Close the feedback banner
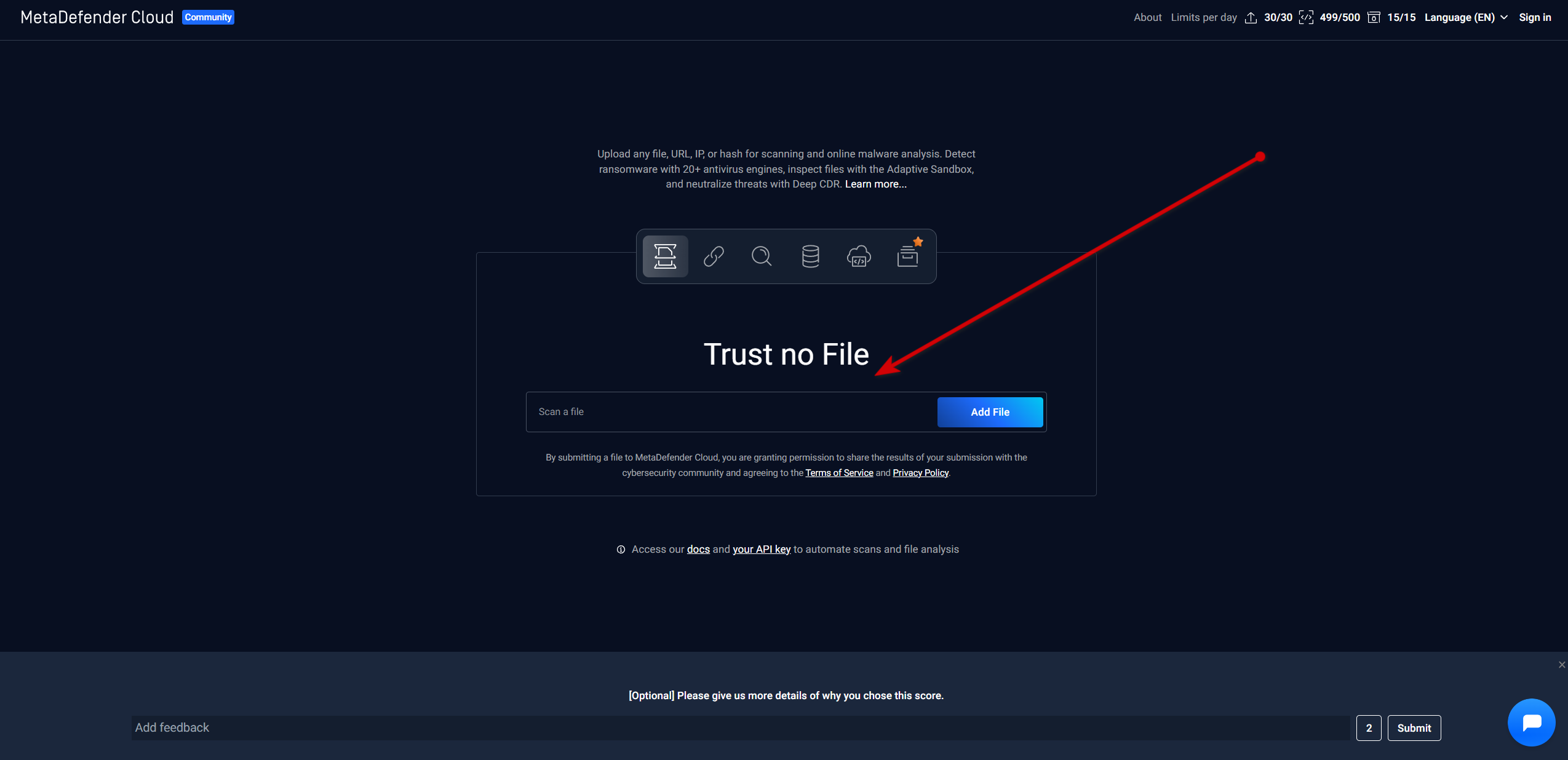The width and height of the screenshot is (1568, 760). point(1562,665)
